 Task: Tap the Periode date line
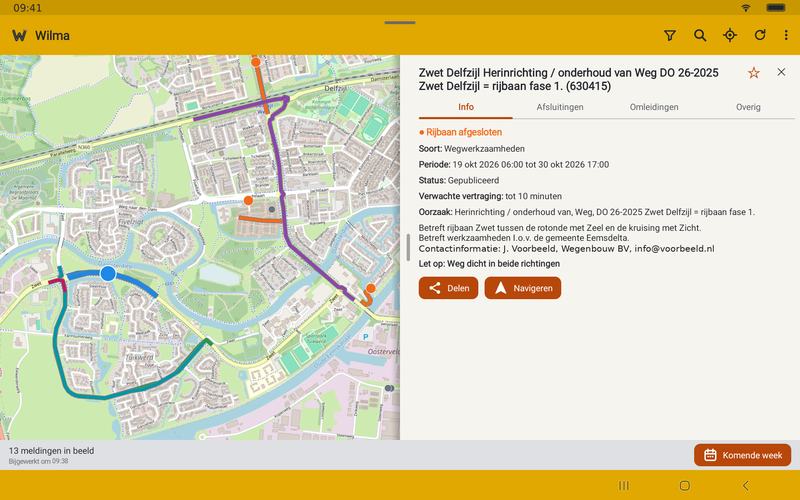pyautogui.click(x=514, y=164)
